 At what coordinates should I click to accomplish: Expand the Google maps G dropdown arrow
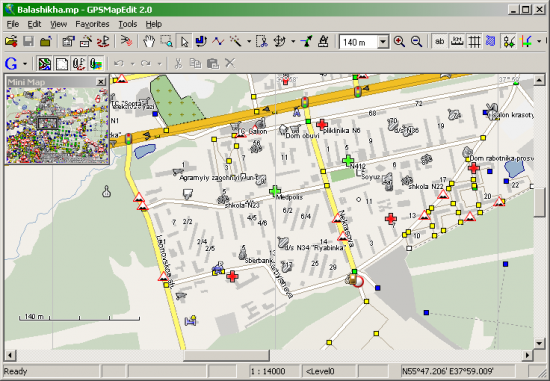[25, 64]
